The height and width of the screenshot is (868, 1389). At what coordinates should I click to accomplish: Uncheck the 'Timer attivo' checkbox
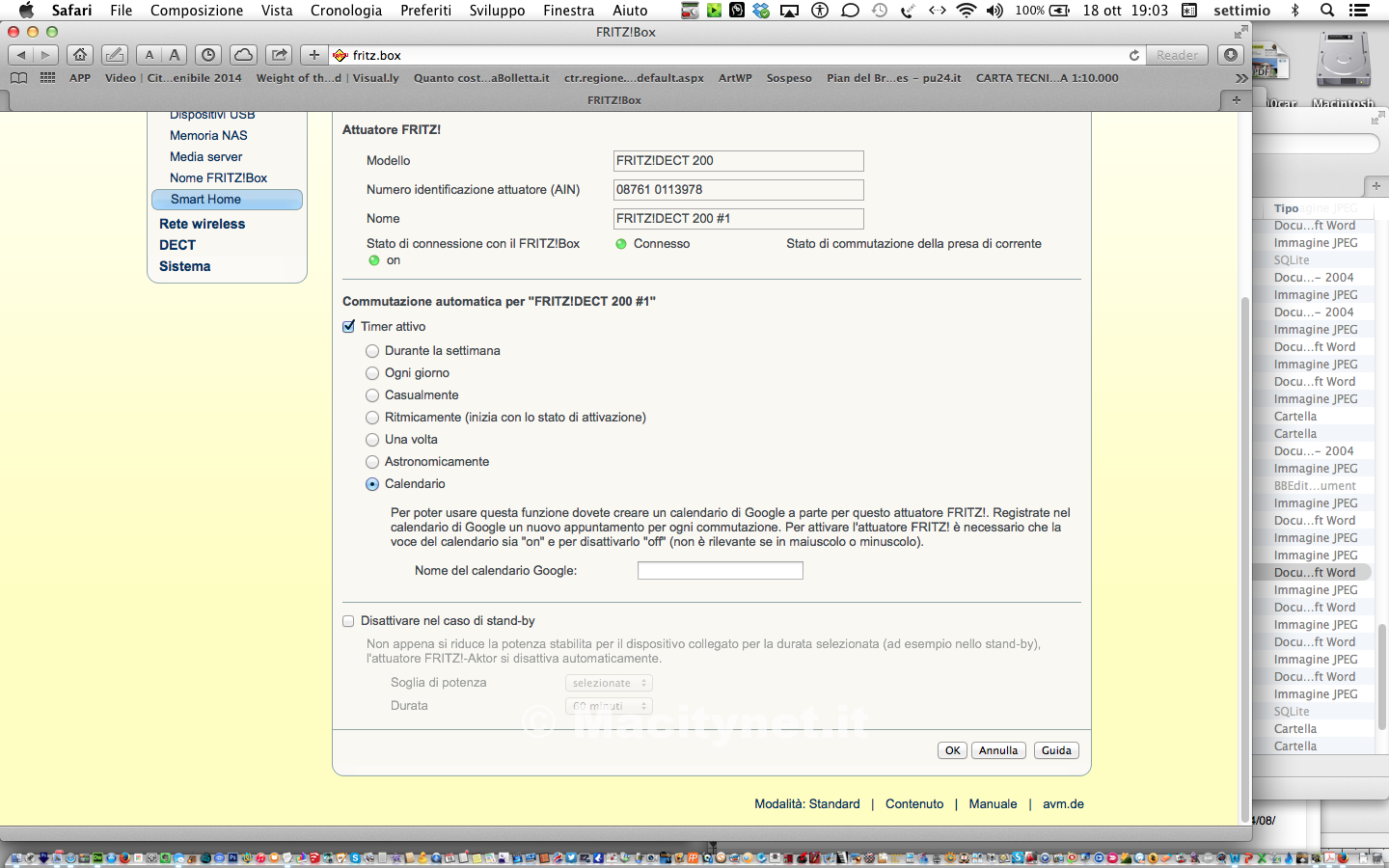[349, 327]
